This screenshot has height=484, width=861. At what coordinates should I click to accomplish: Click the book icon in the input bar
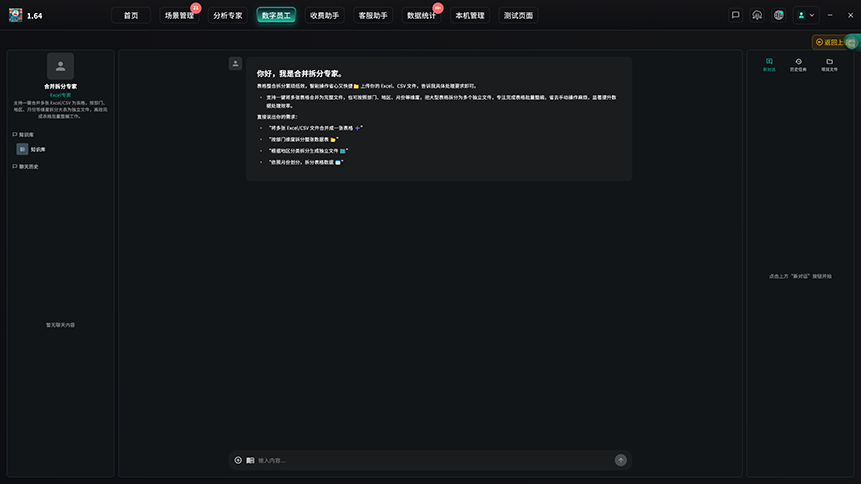point(250,460)
